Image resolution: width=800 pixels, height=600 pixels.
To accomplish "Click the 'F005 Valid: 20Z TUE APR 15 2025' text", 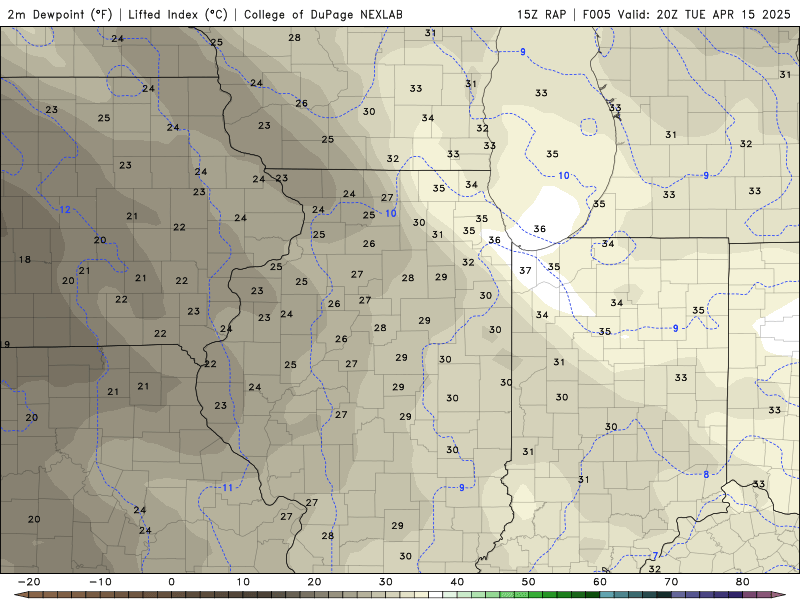I will click(x=686, y=14).
